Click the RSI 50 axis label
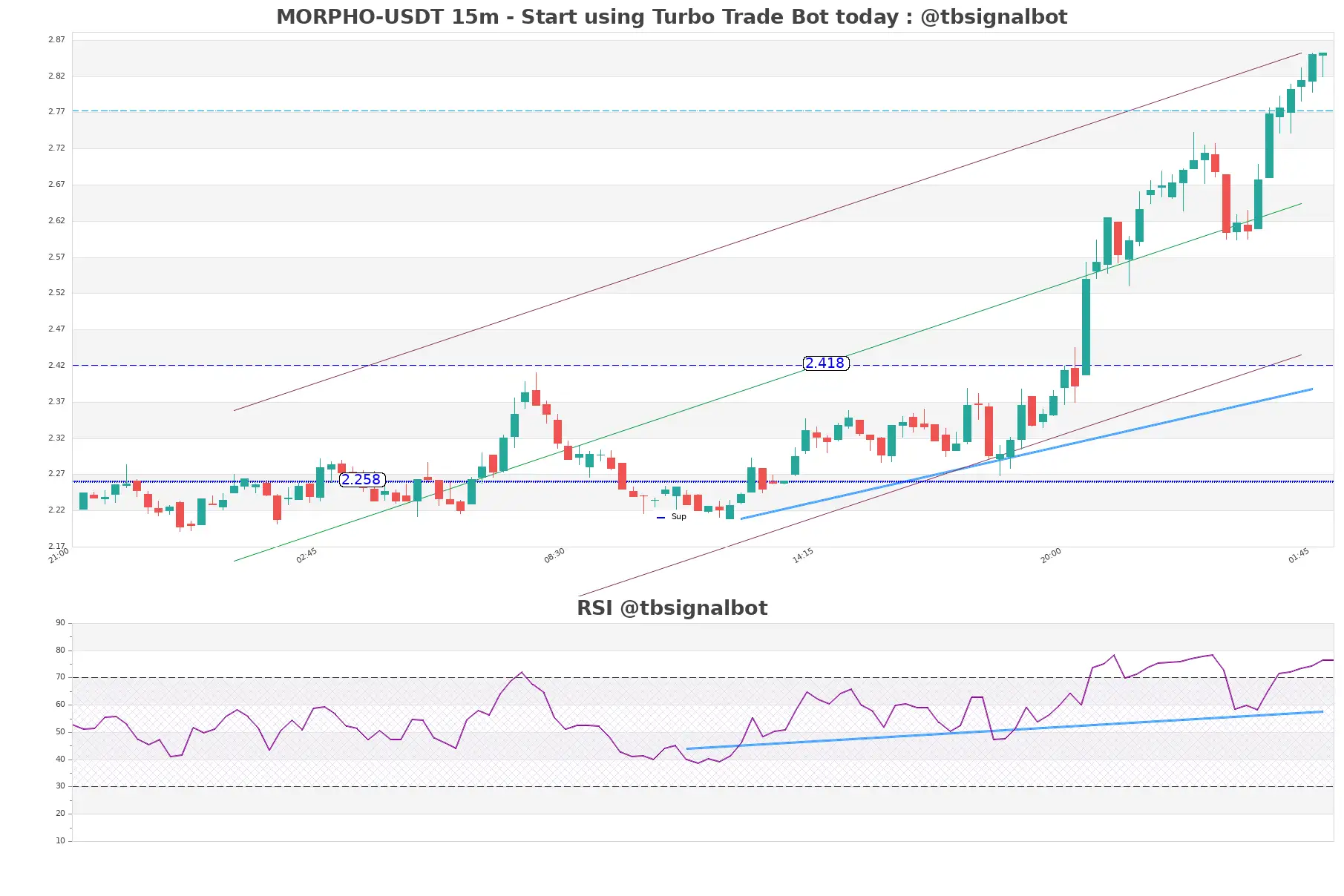 point(60,731)
